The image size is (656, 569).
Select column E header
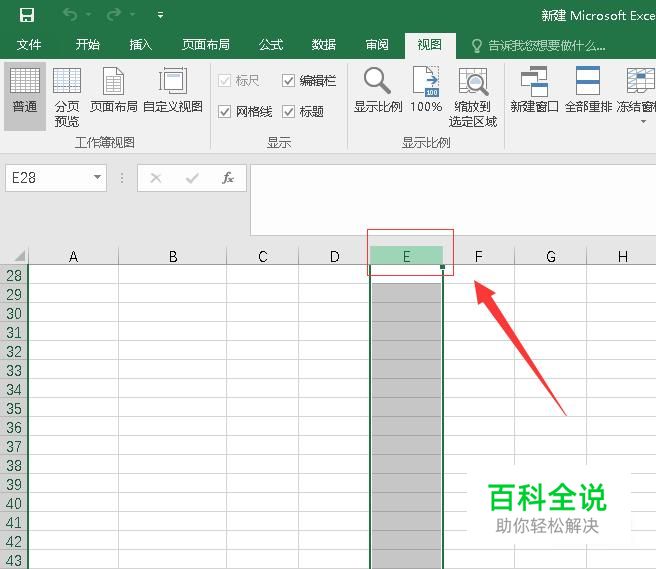click(x=406, y=256)
